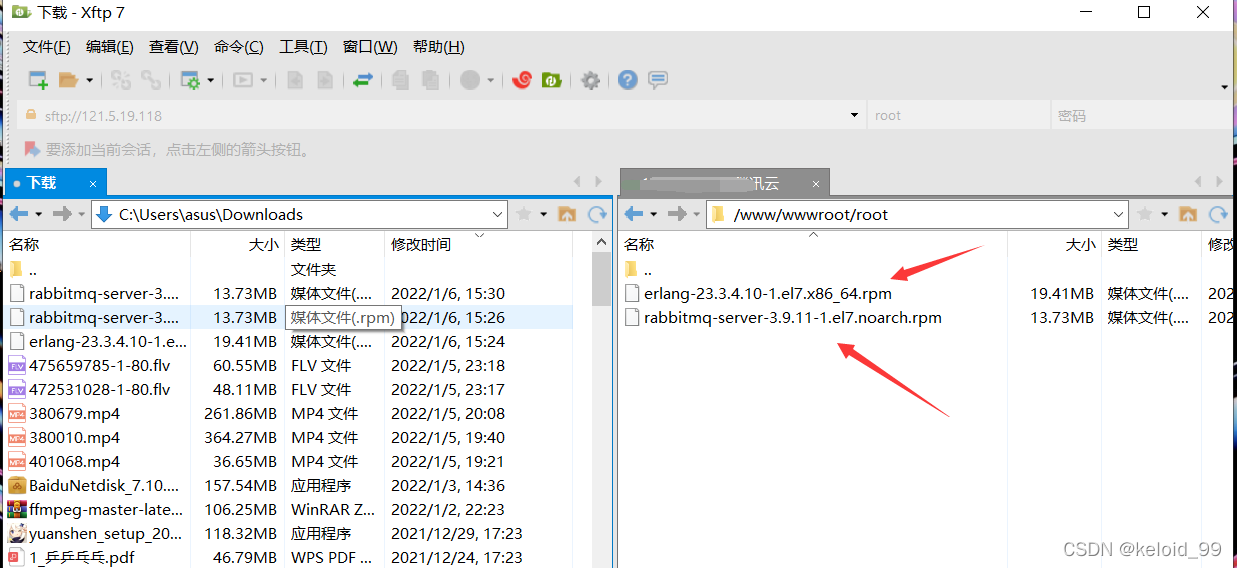Go forward in the local pane
This screenshot has height=568, width=1237.
tap(62, 214)
